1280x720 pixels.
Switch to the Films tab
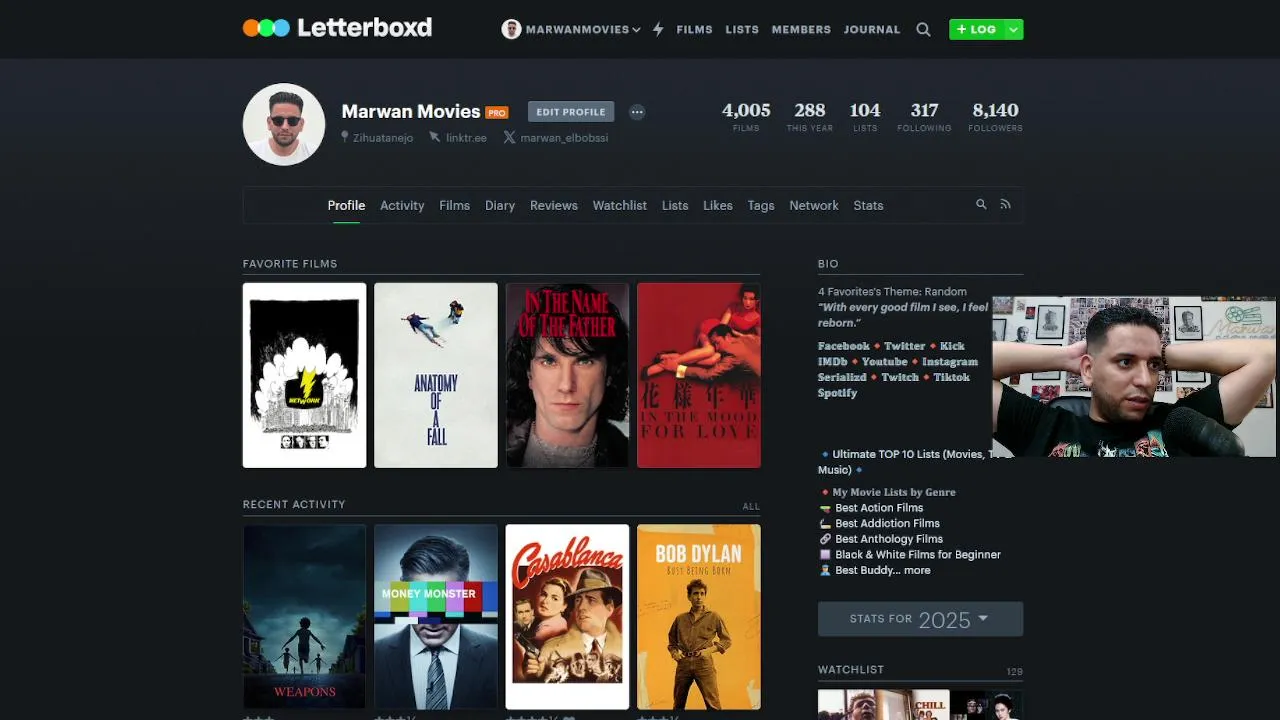(454, 205)
